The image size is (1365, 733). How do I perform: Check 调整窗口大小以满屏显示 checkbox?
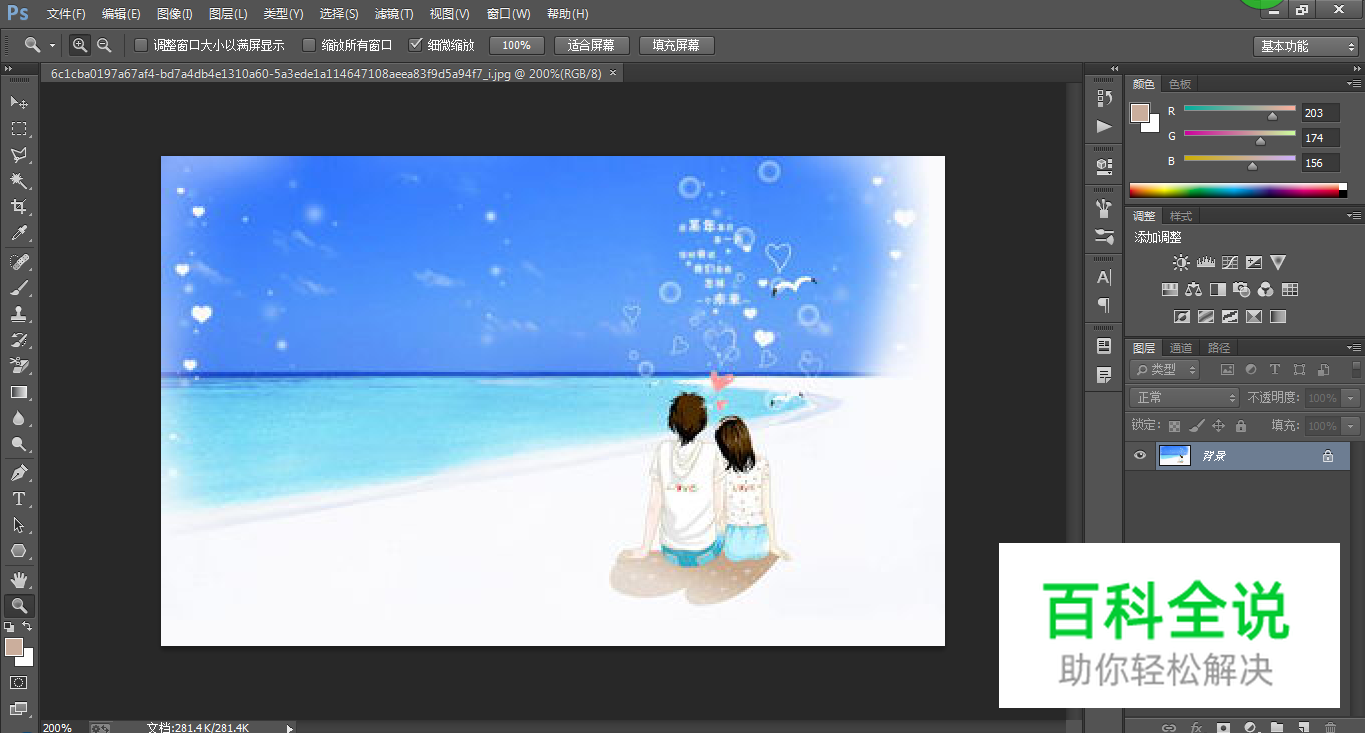pos(141,45)
